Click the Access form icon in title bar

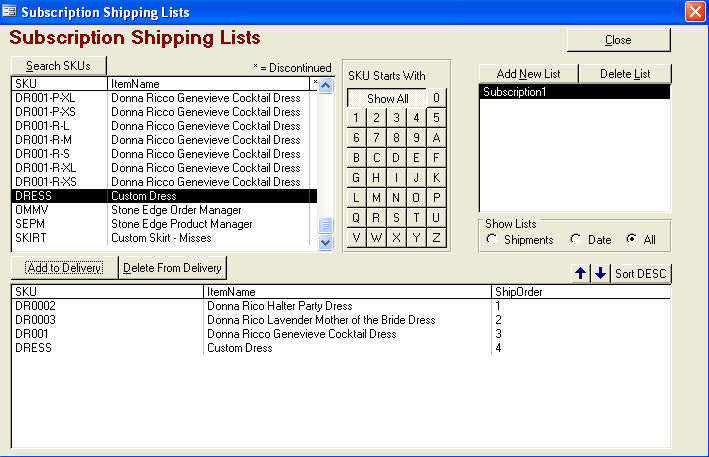tap(10, 12)
